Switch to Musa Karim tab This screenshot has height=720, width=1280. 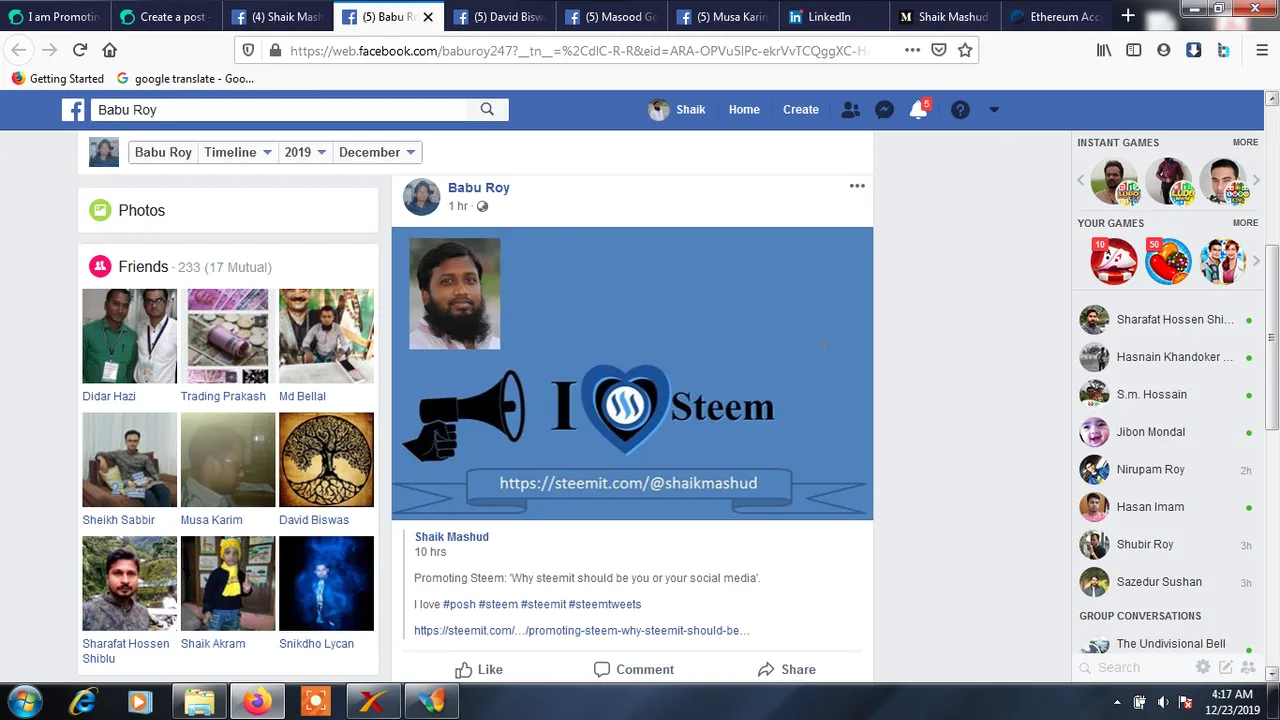tap(724, 16)
